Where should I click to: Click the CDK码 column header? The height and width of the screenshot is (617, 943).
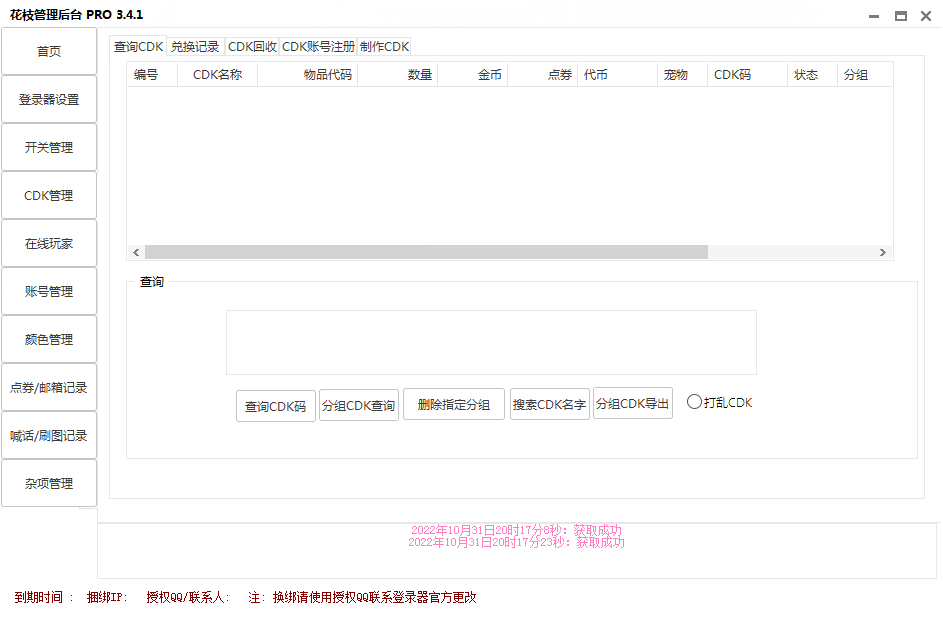(x=748, y=75)
